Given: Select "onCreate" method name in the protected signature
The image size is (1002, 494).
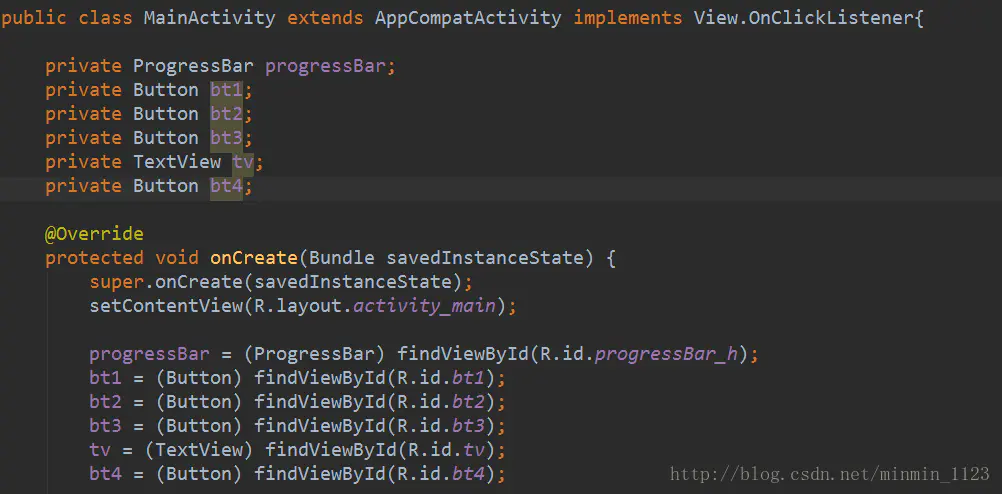Looking at the screenshot, I should 254,259.
